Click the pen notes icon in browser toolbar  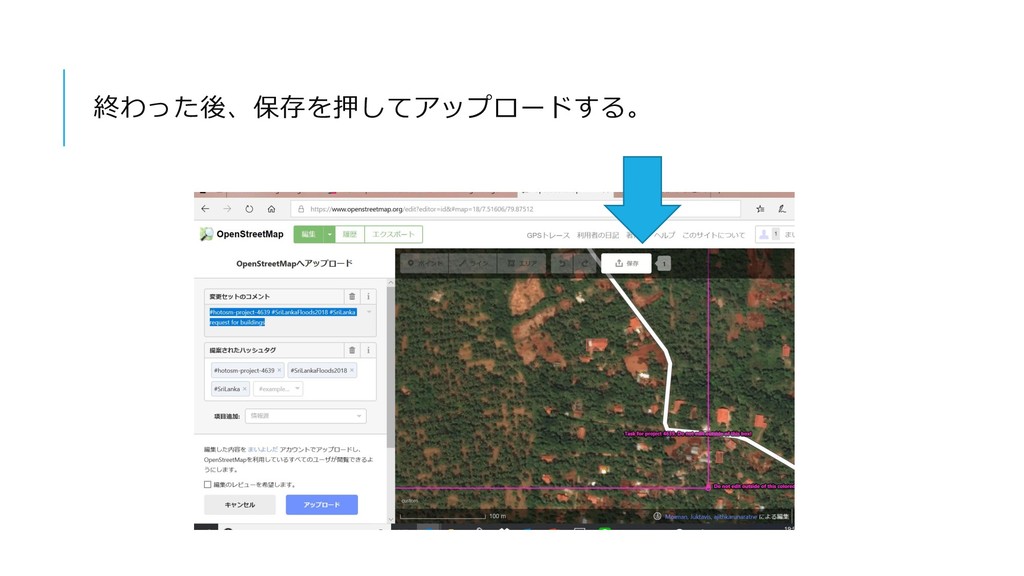pos(782,209)
